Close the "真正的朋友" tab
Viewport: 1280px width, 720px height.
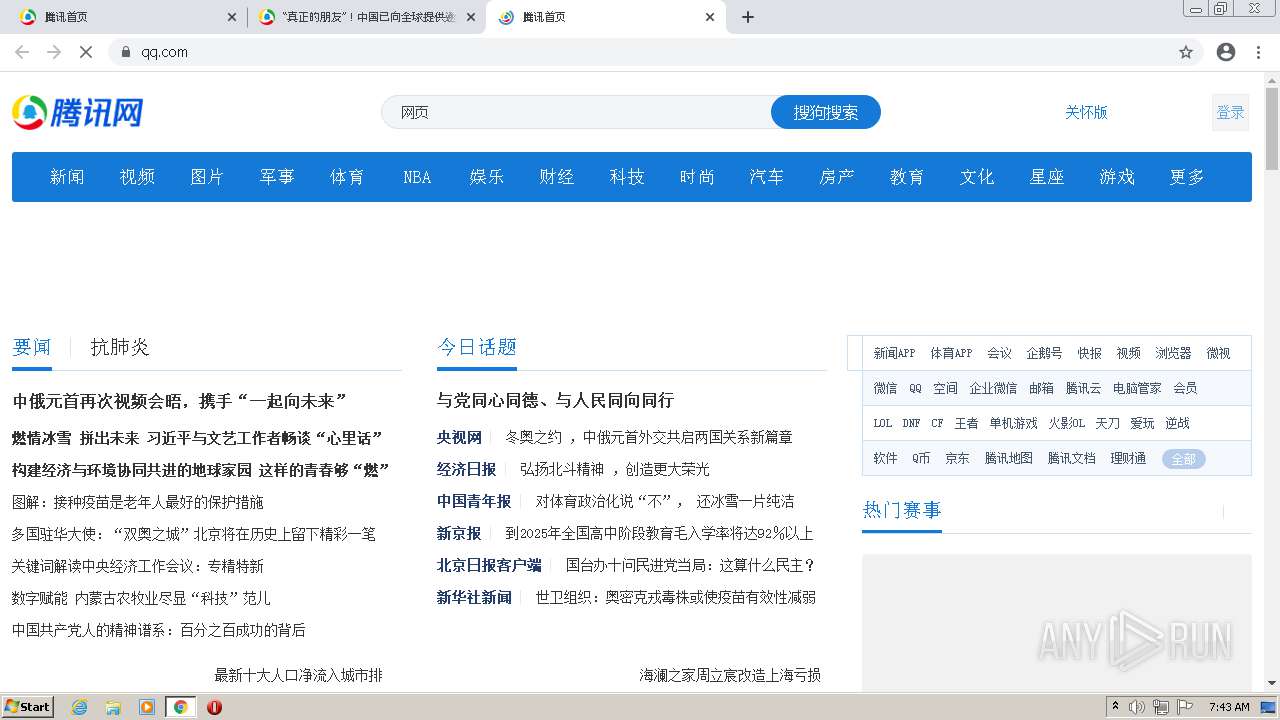click(x=471, y=17)
